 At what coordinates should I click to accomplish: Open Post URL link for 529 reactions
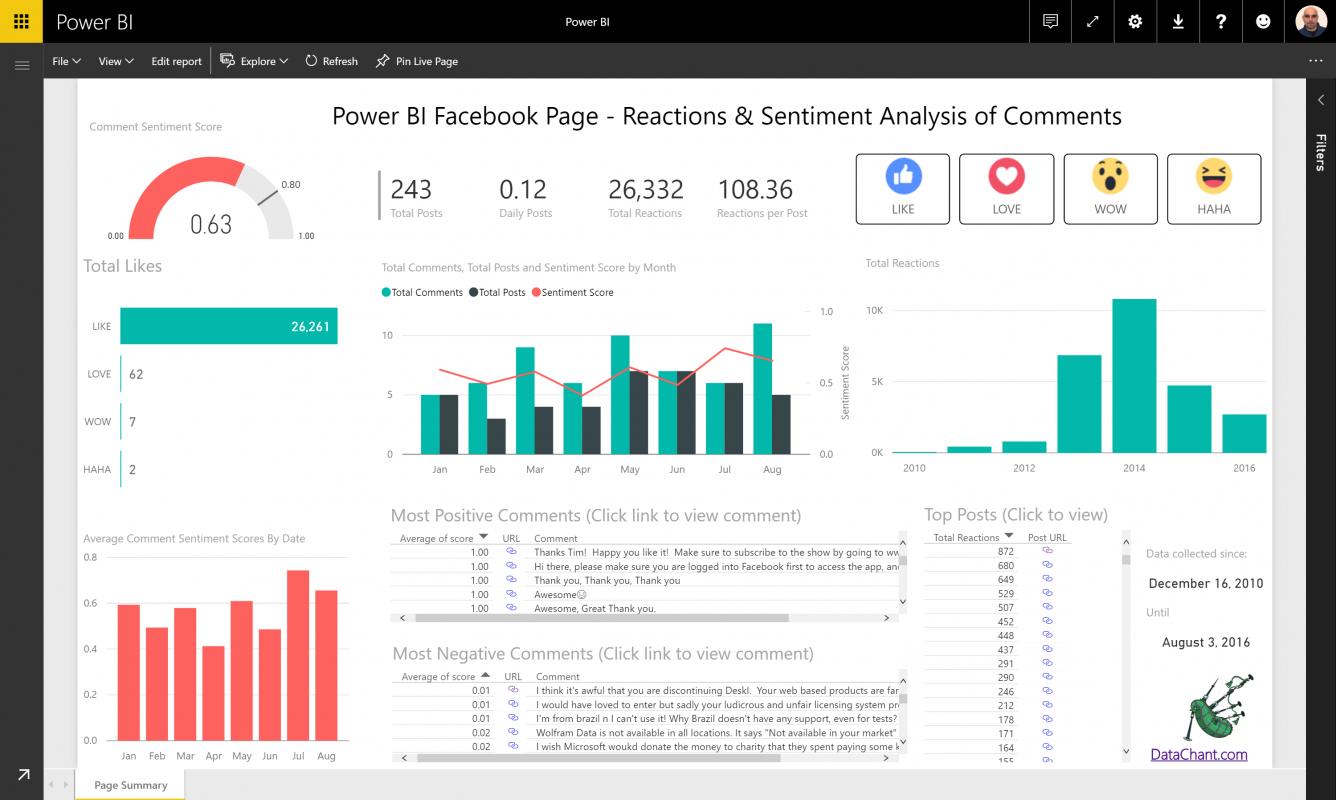click(x=1047, y=593)
